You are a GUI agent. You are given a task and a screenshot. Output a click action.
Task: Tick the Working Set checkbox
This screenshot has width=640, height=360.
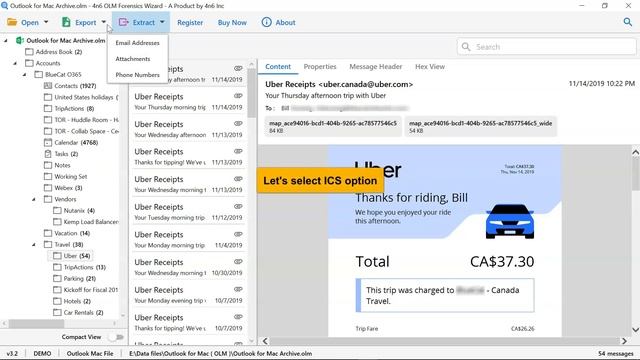pos(48,177)
